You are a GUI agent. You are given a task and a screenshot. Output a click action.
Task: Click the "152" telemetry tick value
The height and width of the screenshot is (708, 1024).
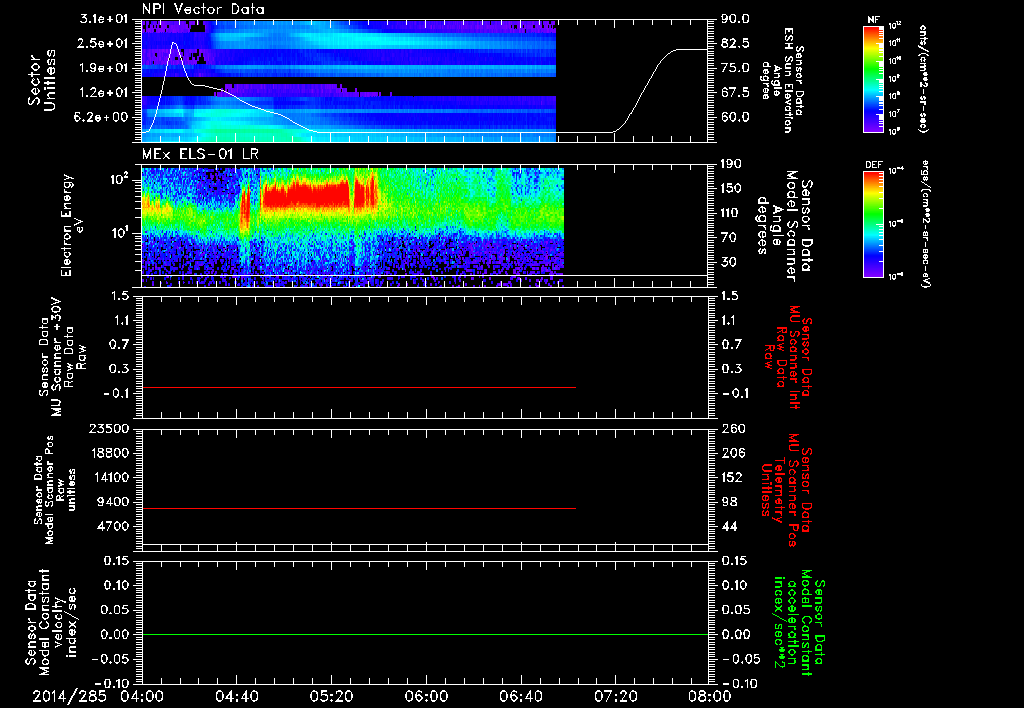[x=732, y=477]
